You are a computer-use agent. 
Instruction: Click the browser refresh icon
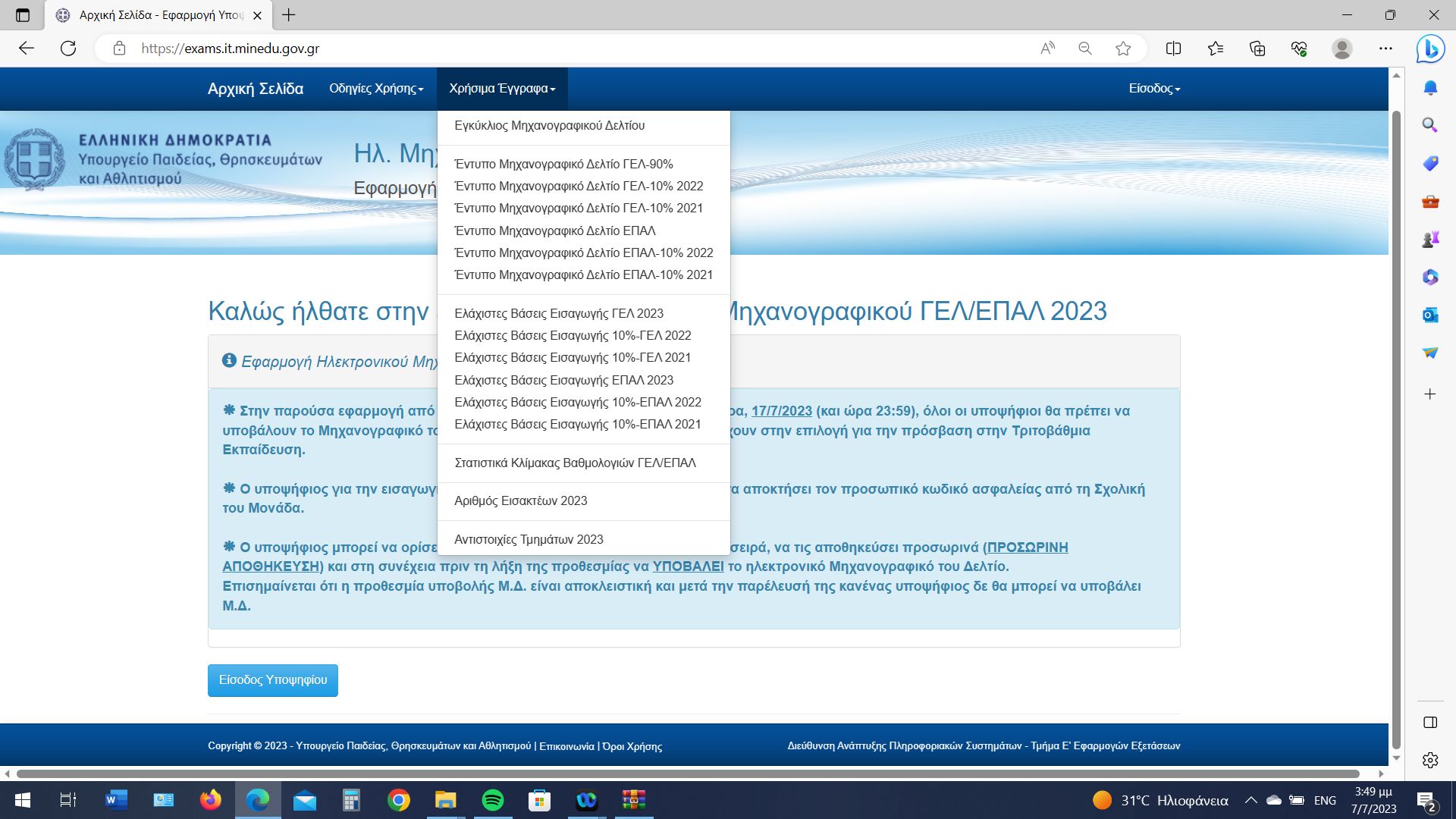coord(68,49)
